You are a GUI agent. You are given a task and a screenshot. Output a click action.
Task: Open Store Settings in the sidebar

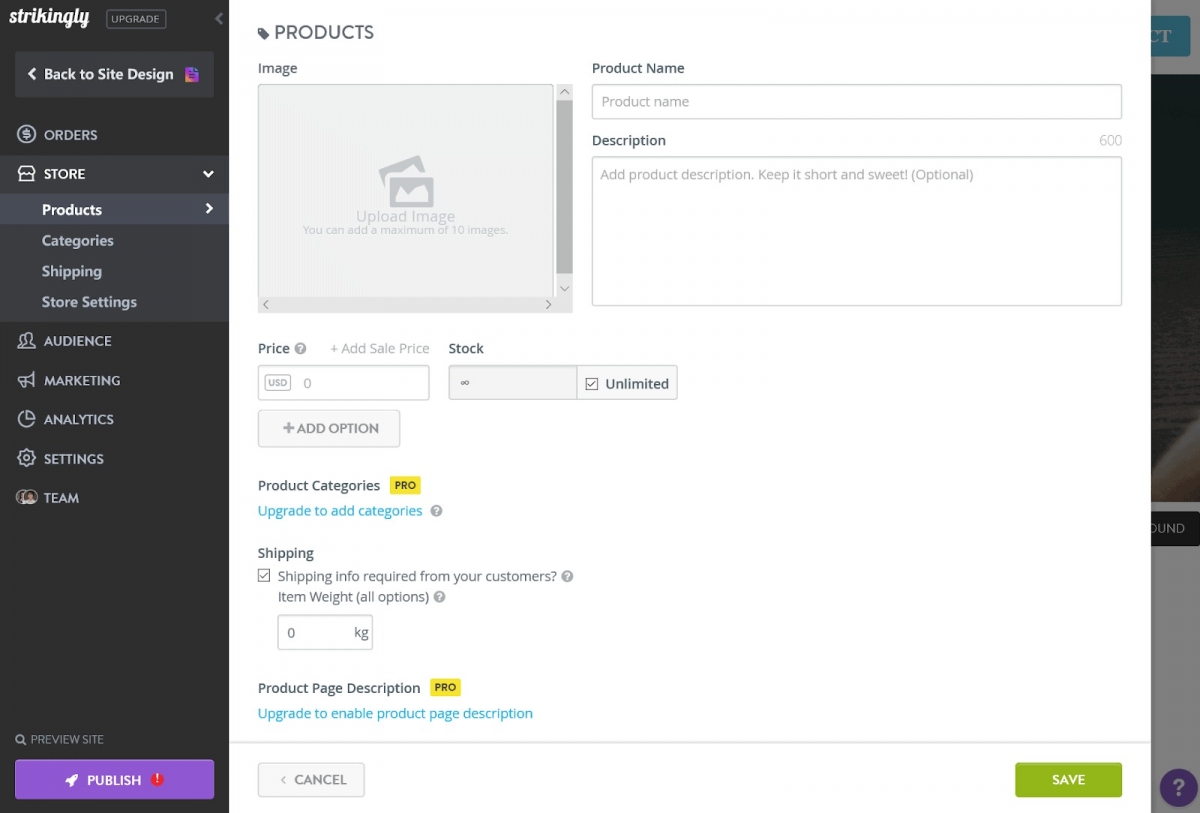coord(89,302)
